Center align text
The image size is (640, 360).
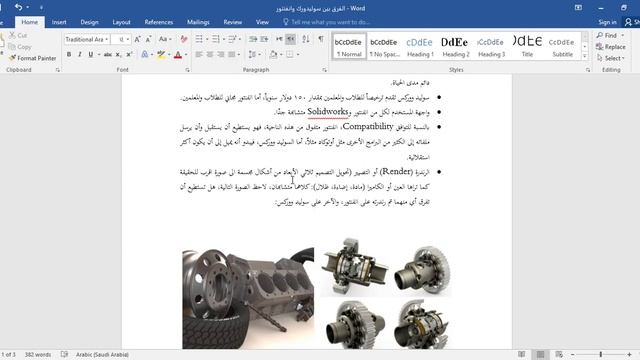(210, 54)
